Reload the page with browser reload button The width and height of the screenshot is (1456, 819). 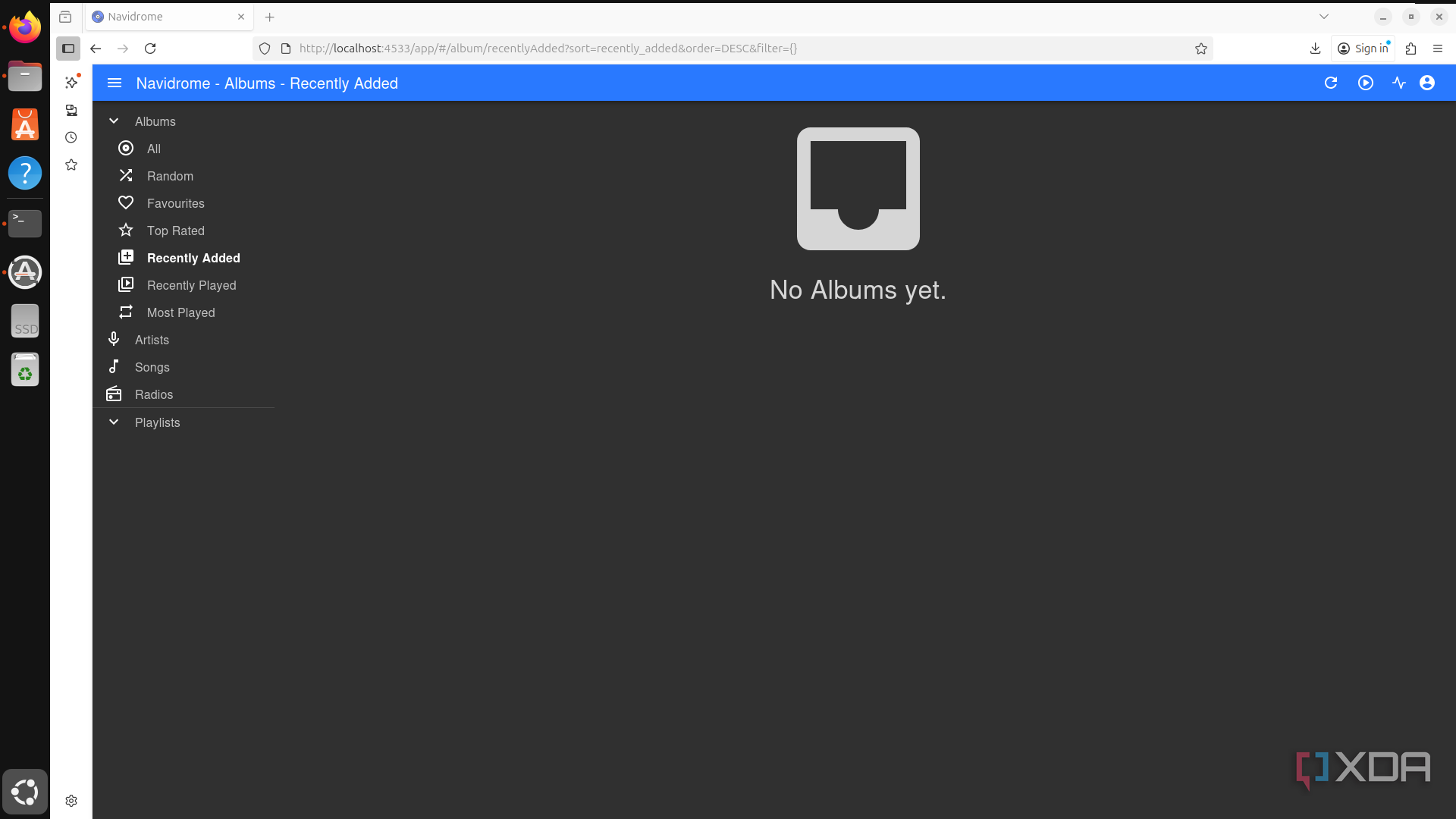click(150, 49)
